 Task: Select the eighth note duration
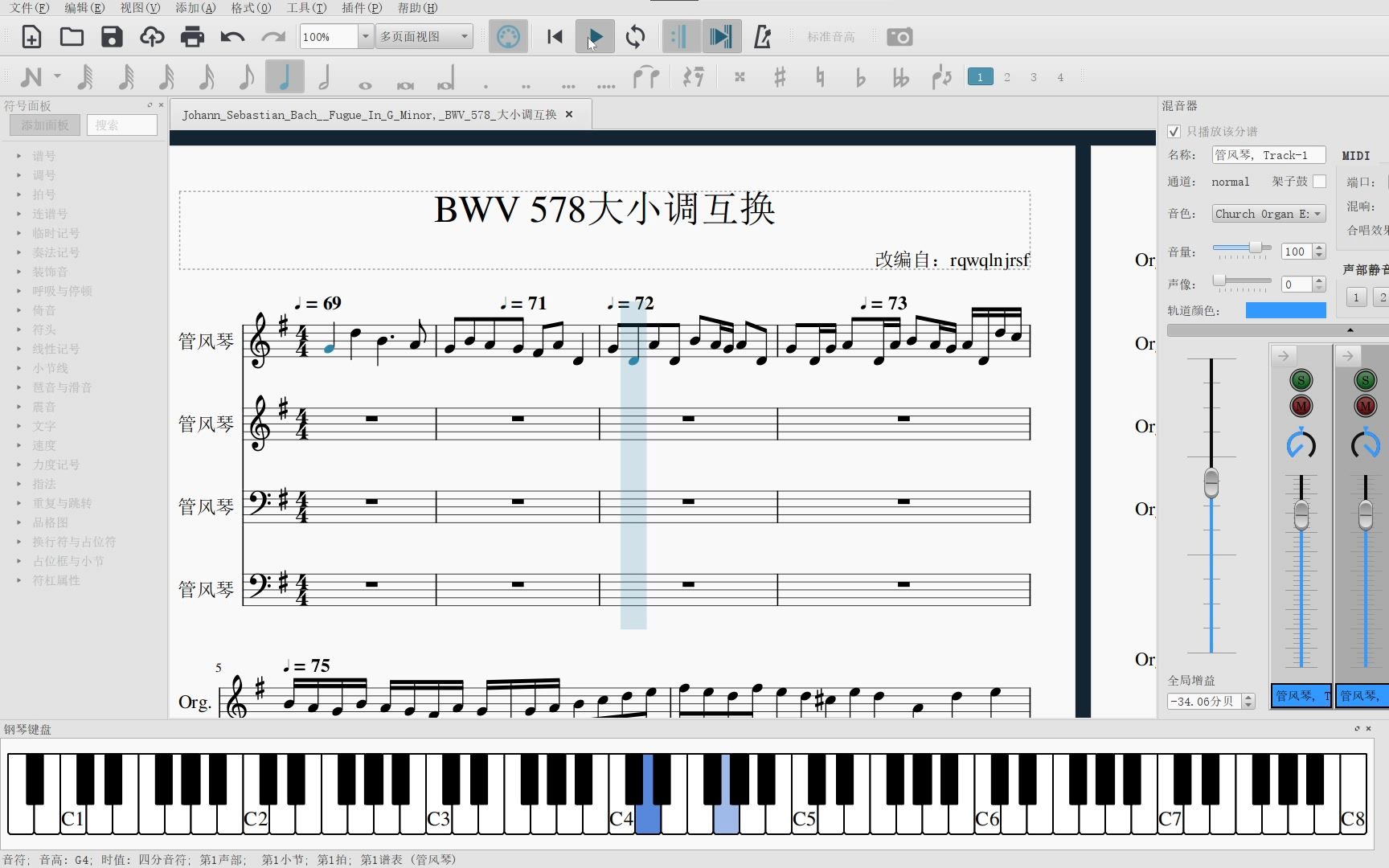point(246,77)
